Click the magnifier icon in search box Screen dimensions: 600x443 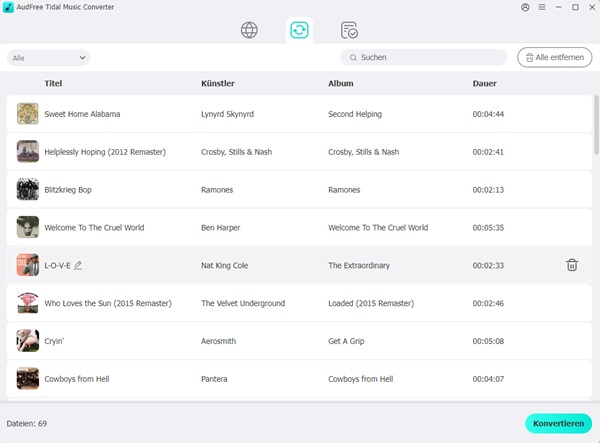point(353,58)
